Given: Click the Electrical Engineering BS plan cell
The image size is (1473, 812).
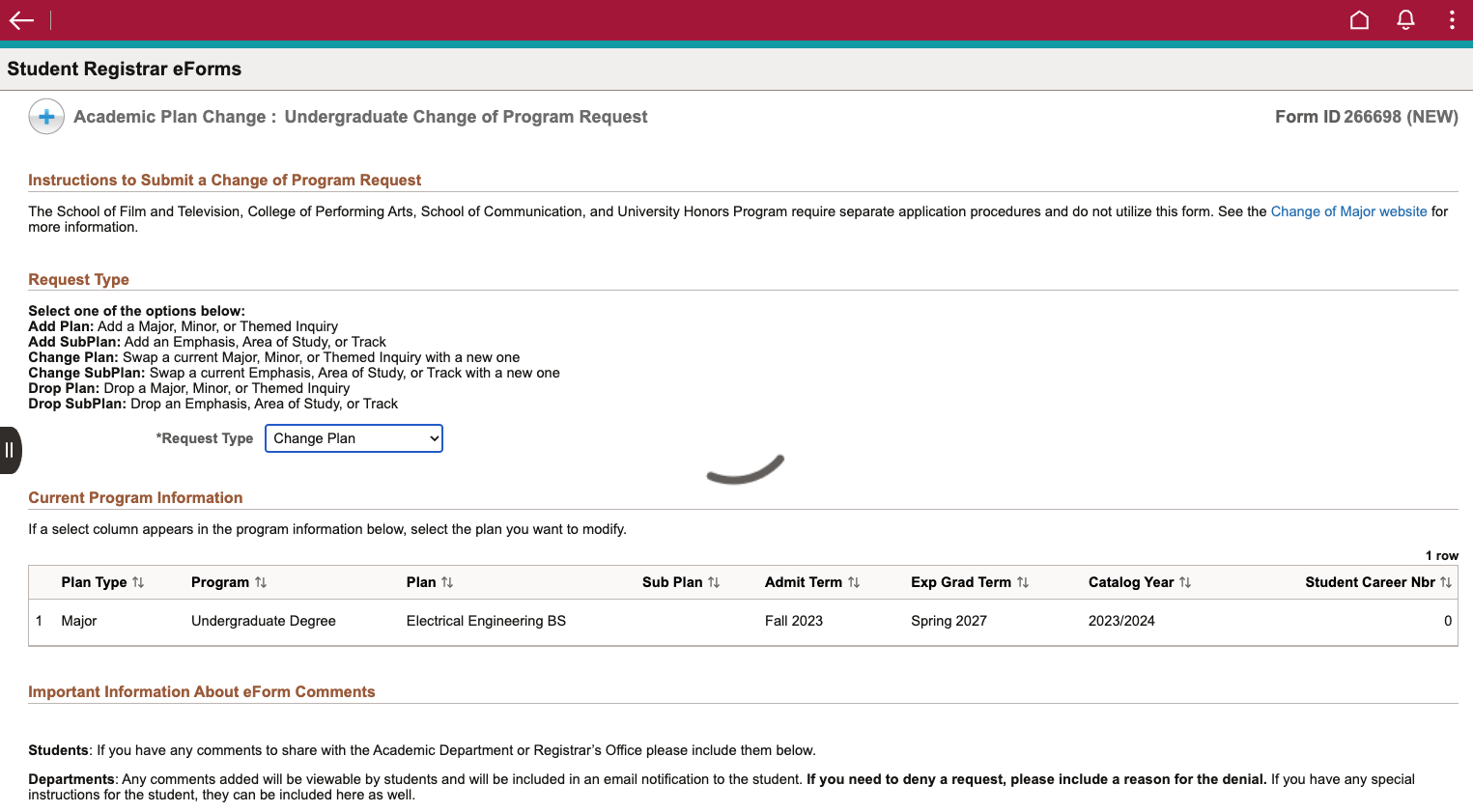Looking at the screenshot, I should pos(486,621).
